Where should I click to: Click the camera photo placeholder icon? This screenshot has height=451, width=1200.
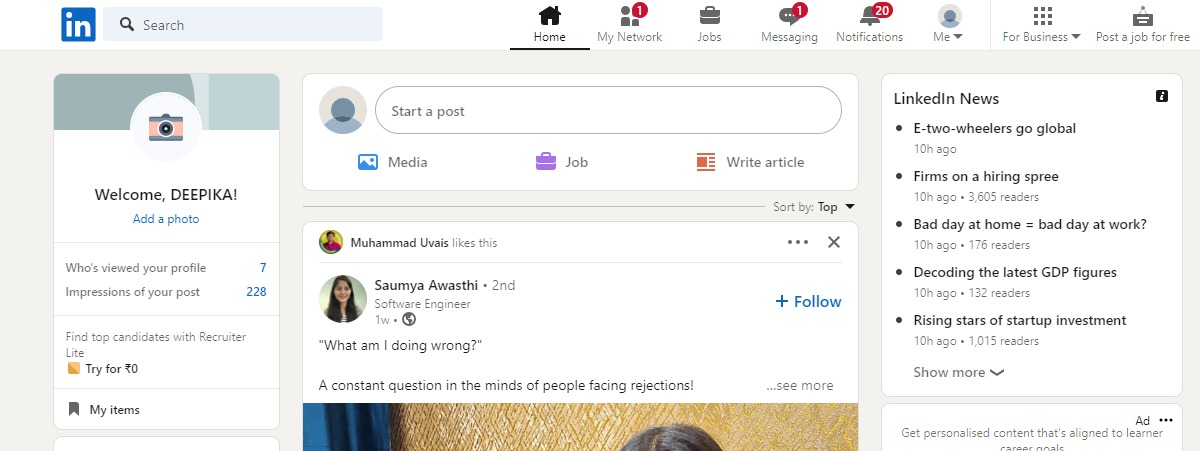[x=166, y=127]
